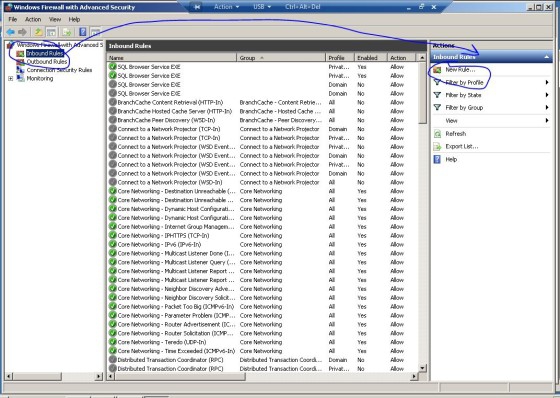Open the Filter by Group submenu arrow

click(x=547, y=108)
